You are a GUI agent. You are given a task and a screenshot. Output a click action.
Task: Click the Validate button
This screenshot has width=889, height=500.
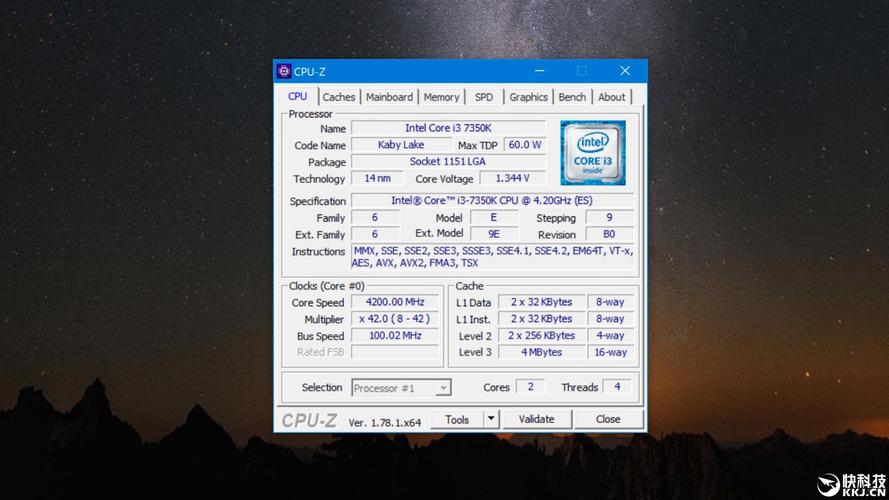tap(536, 420)
